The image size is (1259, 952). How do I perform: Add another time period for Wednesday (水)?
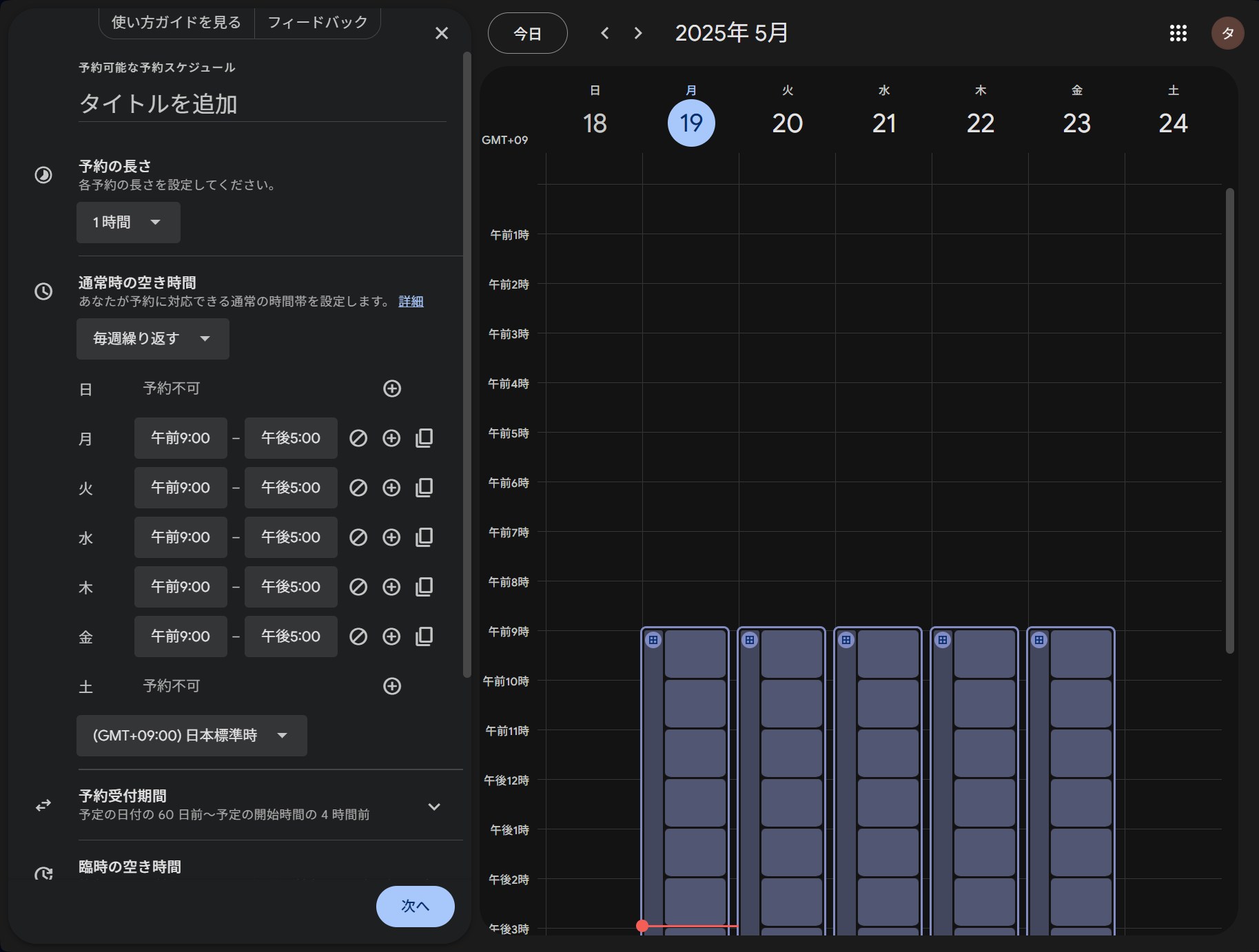click(391, 537)
